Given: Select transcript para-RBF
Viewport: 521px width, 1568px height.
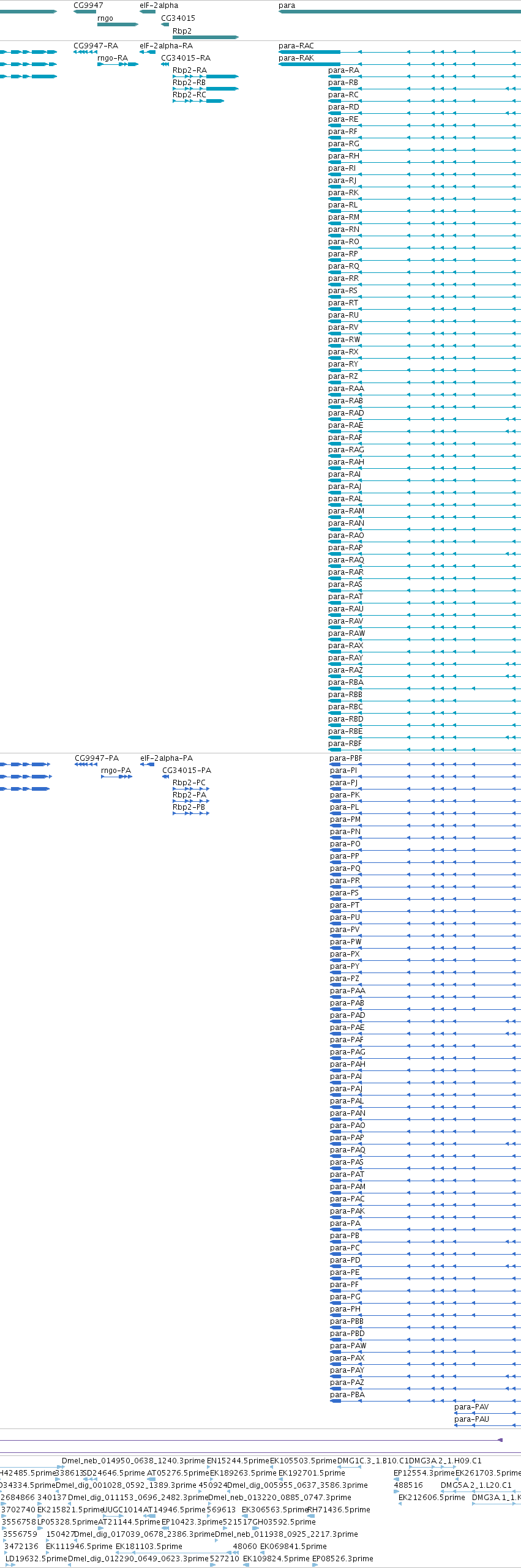Looking at the screenshot, I should coord(345,744).
